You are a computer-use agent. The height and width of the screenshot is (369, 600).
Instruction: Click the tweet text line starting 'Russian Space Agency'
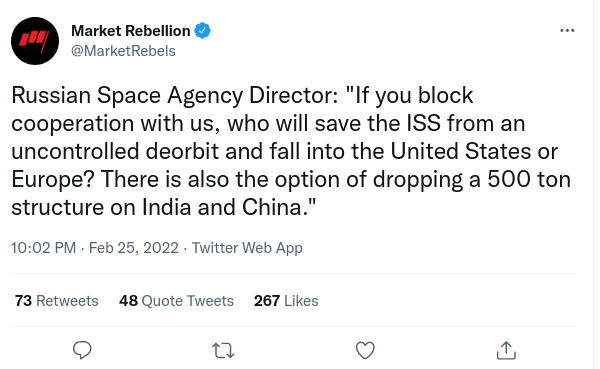(242, 95)
